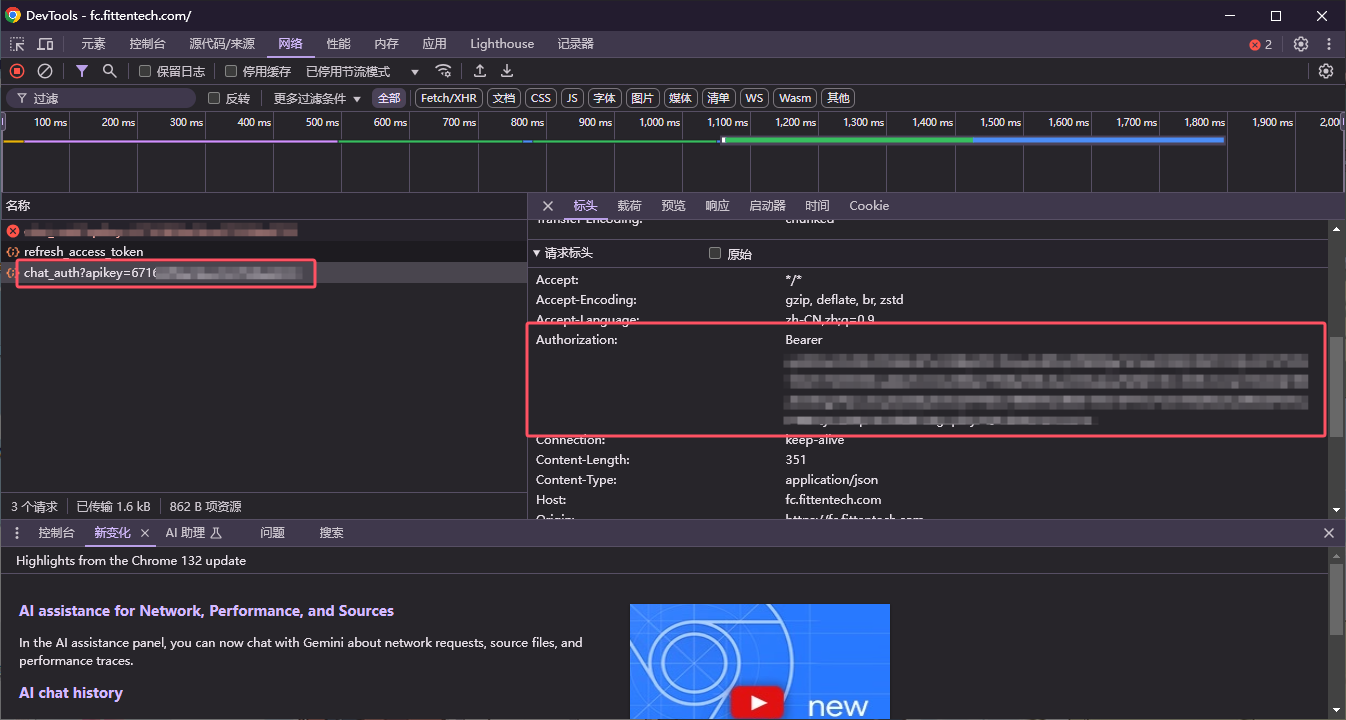
Task: Switch drawer to 搜索 tab
Action: (x=331, y=533)
